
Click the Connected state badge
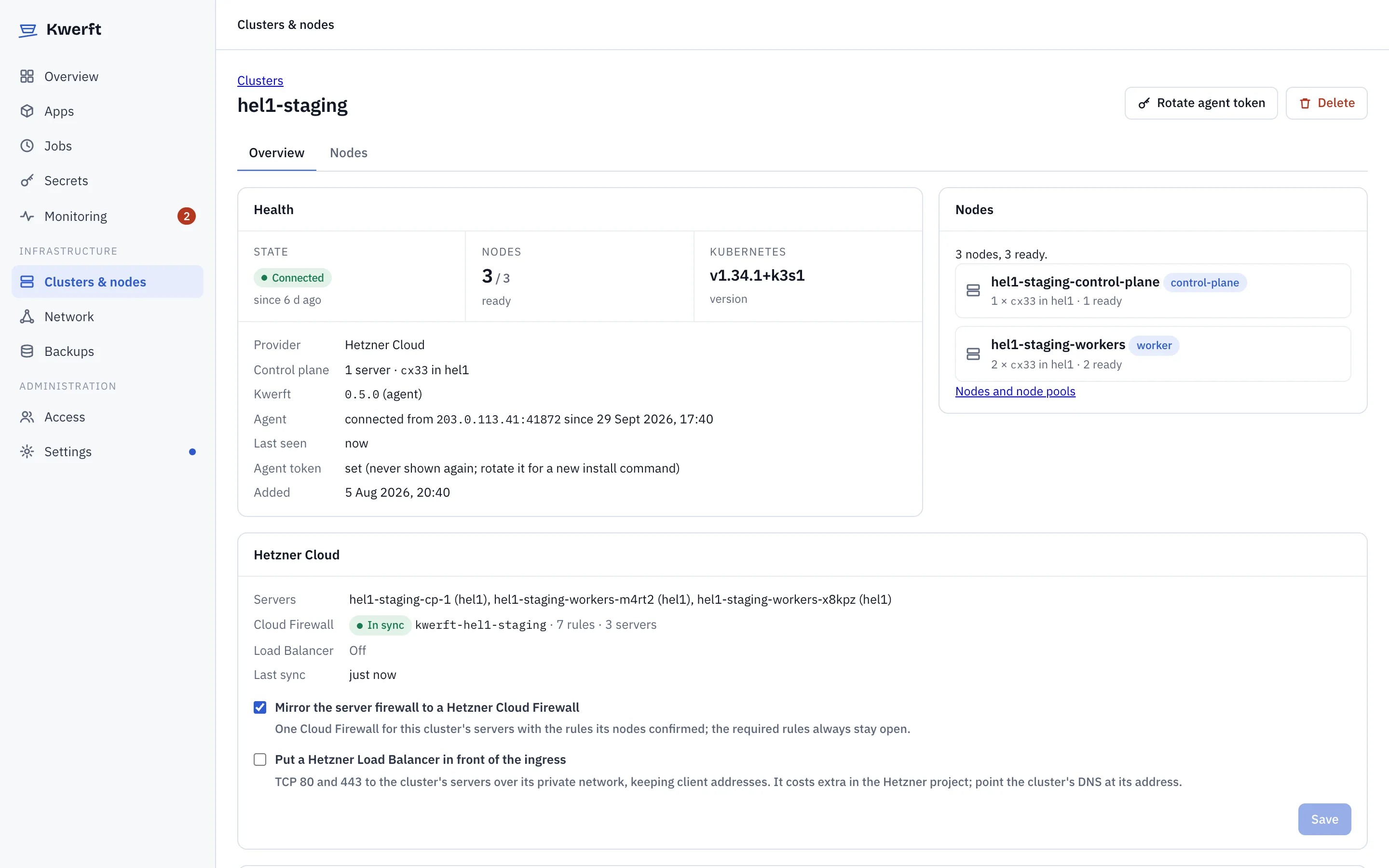[293, 278]
